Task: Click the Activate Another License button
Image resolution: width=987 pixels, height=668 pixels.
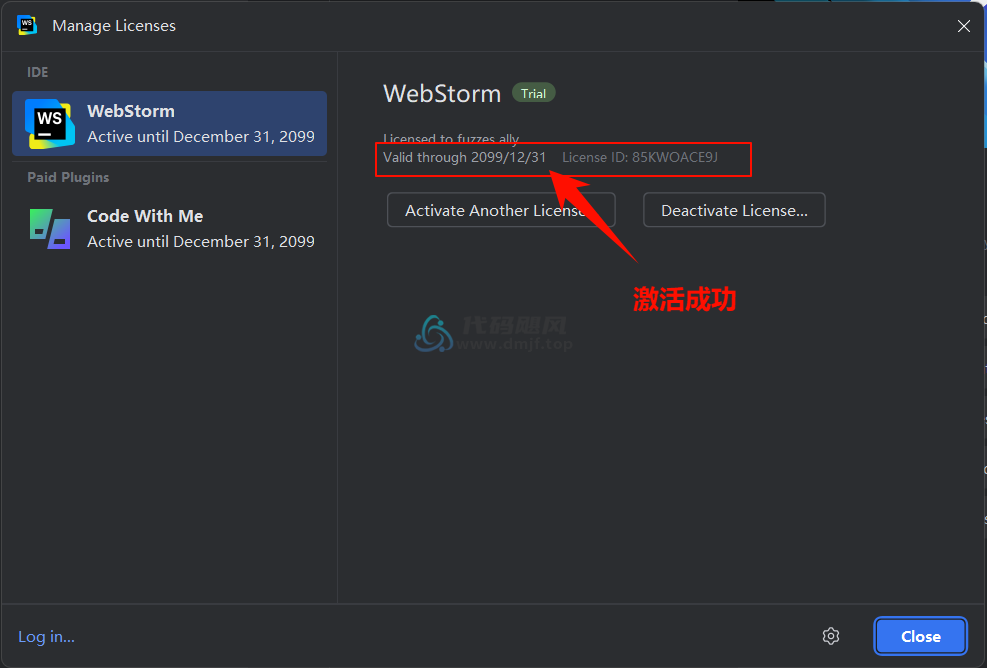Action: tap(501, 210)
